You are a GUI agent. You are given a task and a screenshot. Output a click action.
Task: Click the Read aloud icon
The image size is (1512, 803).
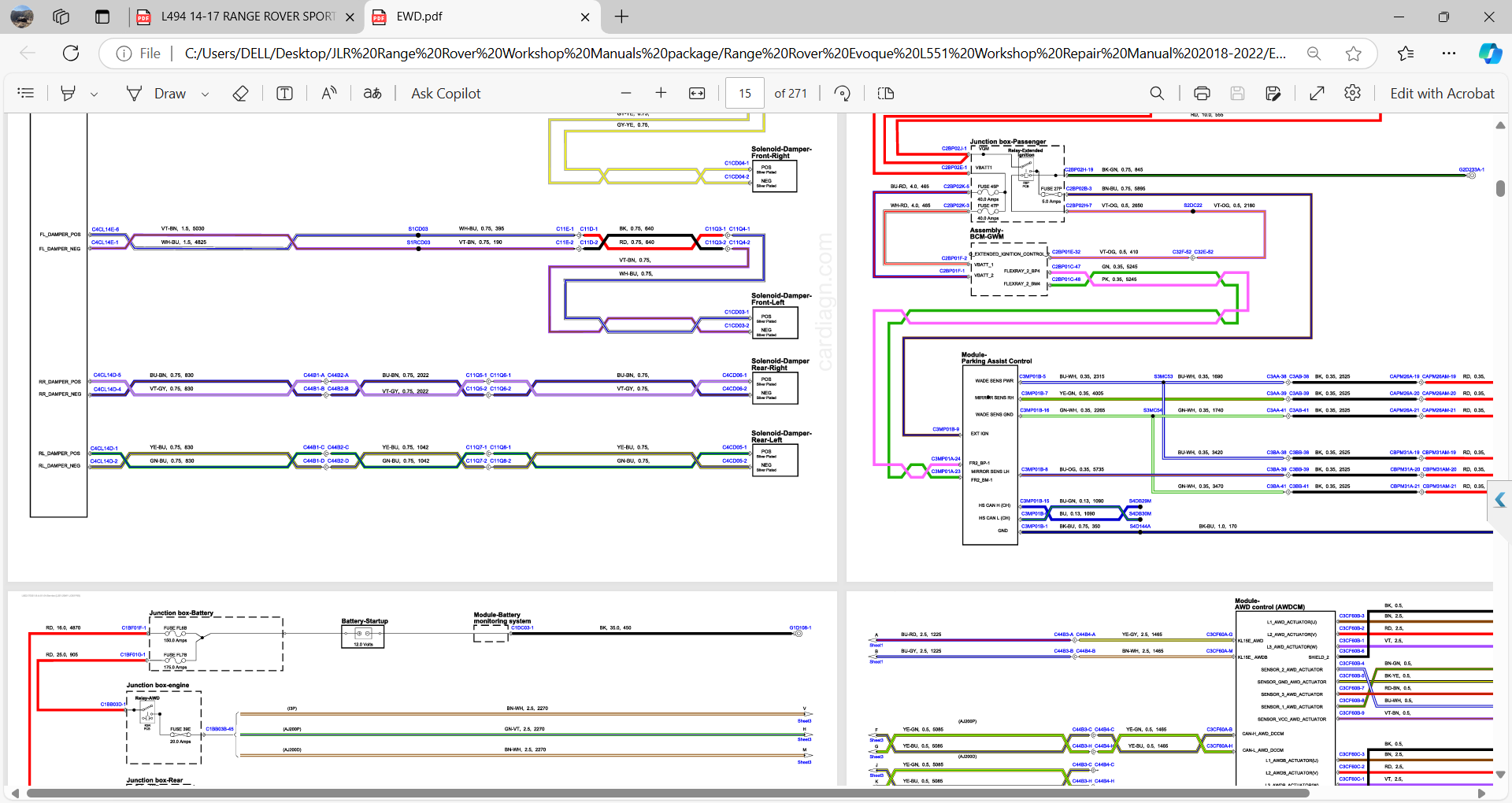[x=329, y=93]
